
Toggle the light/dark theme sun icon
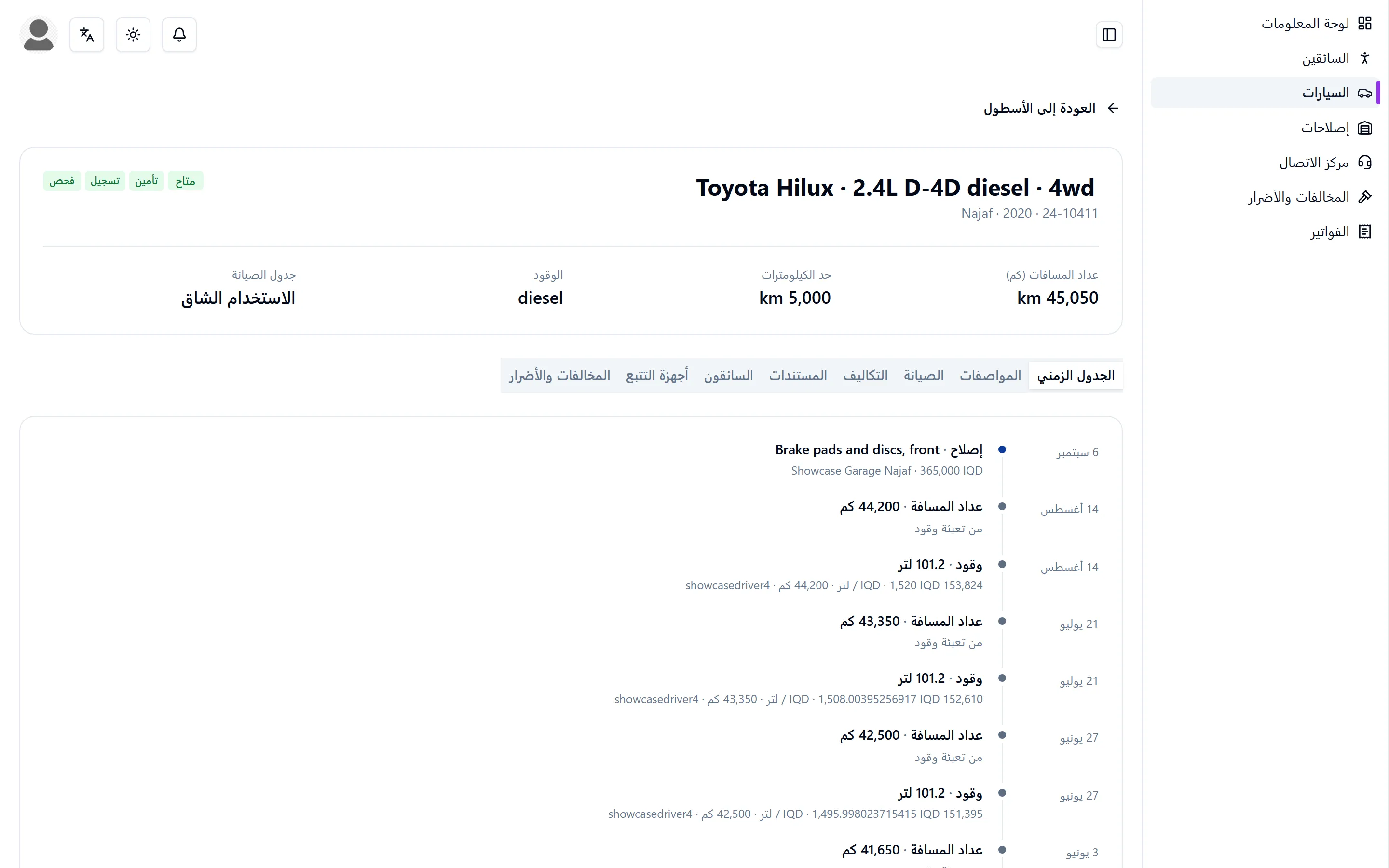pos(133,35)
